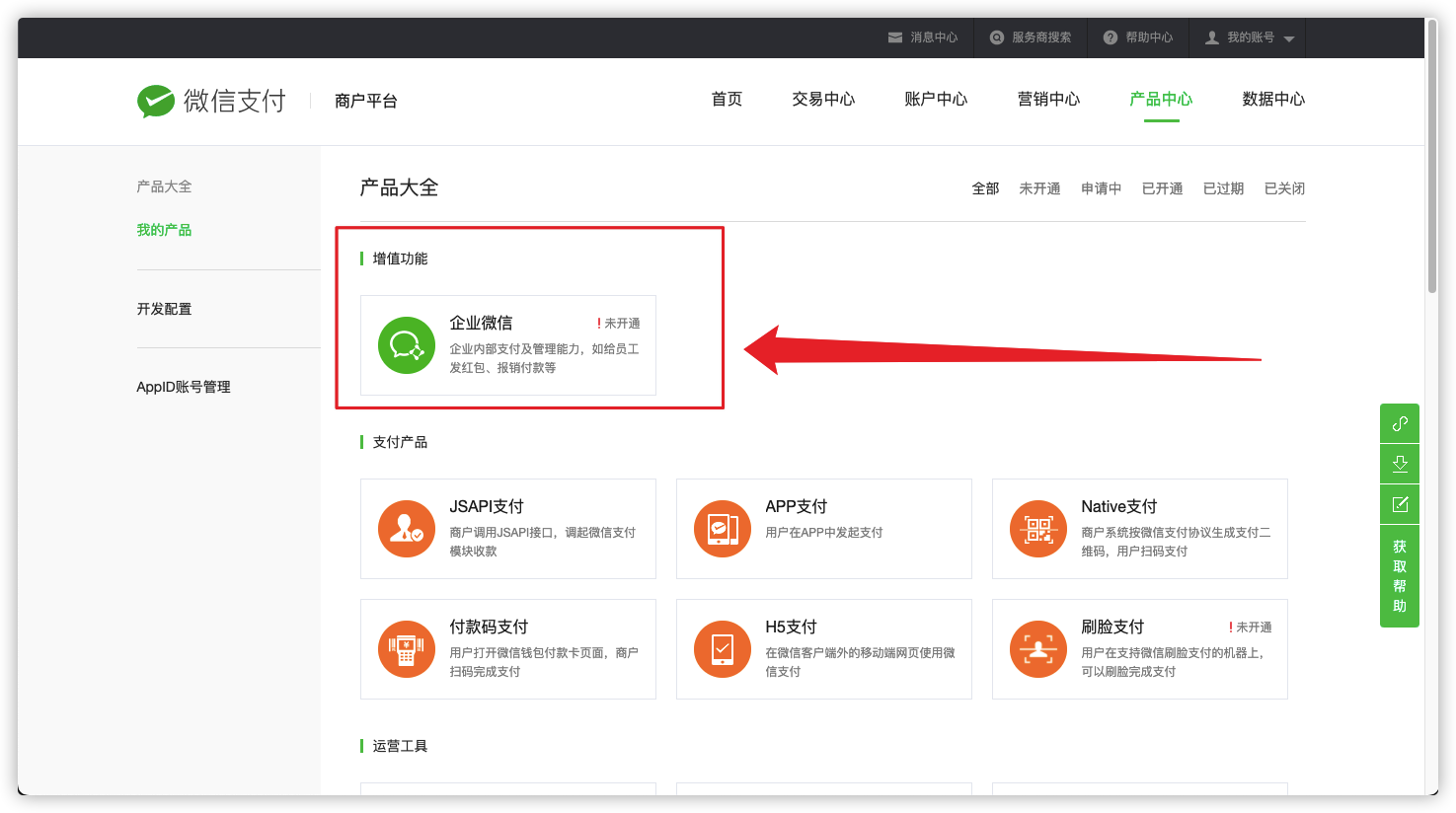Open 首页 navigation tab
Viewport: 1456px width, 813px height.
727,99
